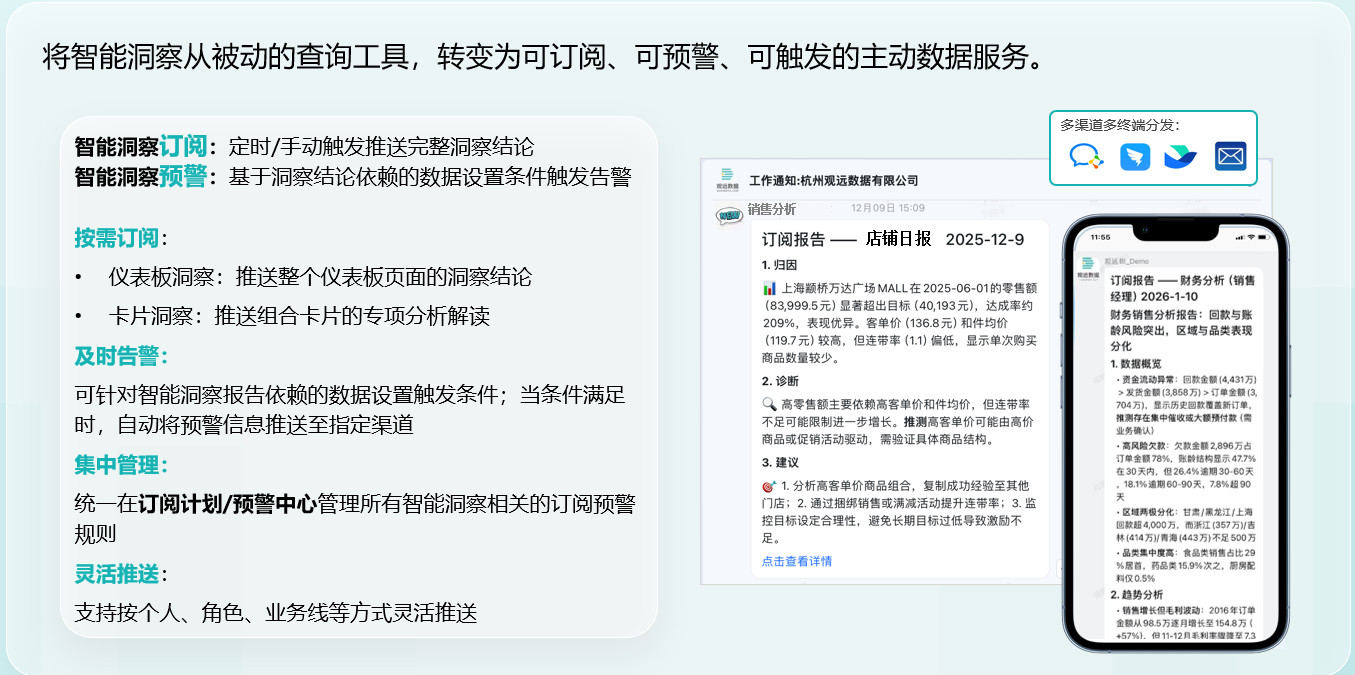Image resolution: width=1355 pixels, height=675 pixels.
Task: Click the DingTalk distribution channel icon
Action: tap(1134, 157)
